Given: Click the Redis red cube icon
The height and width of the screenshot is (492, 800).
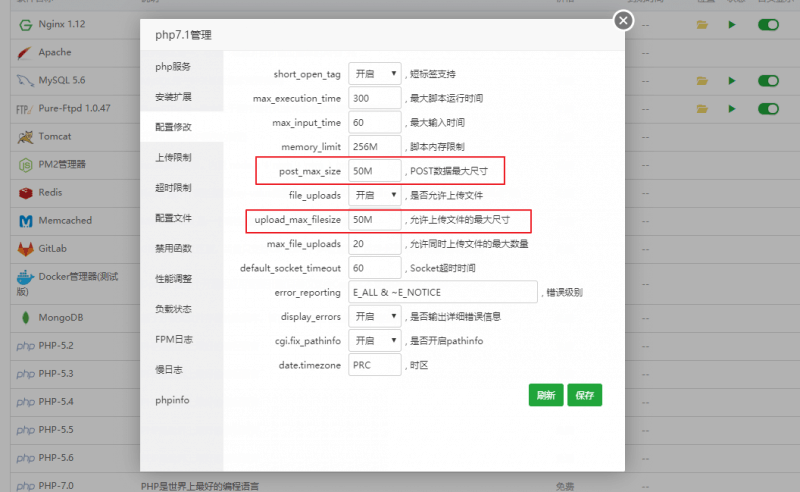Looking at the screenshot, I should [x=26, y=193].
